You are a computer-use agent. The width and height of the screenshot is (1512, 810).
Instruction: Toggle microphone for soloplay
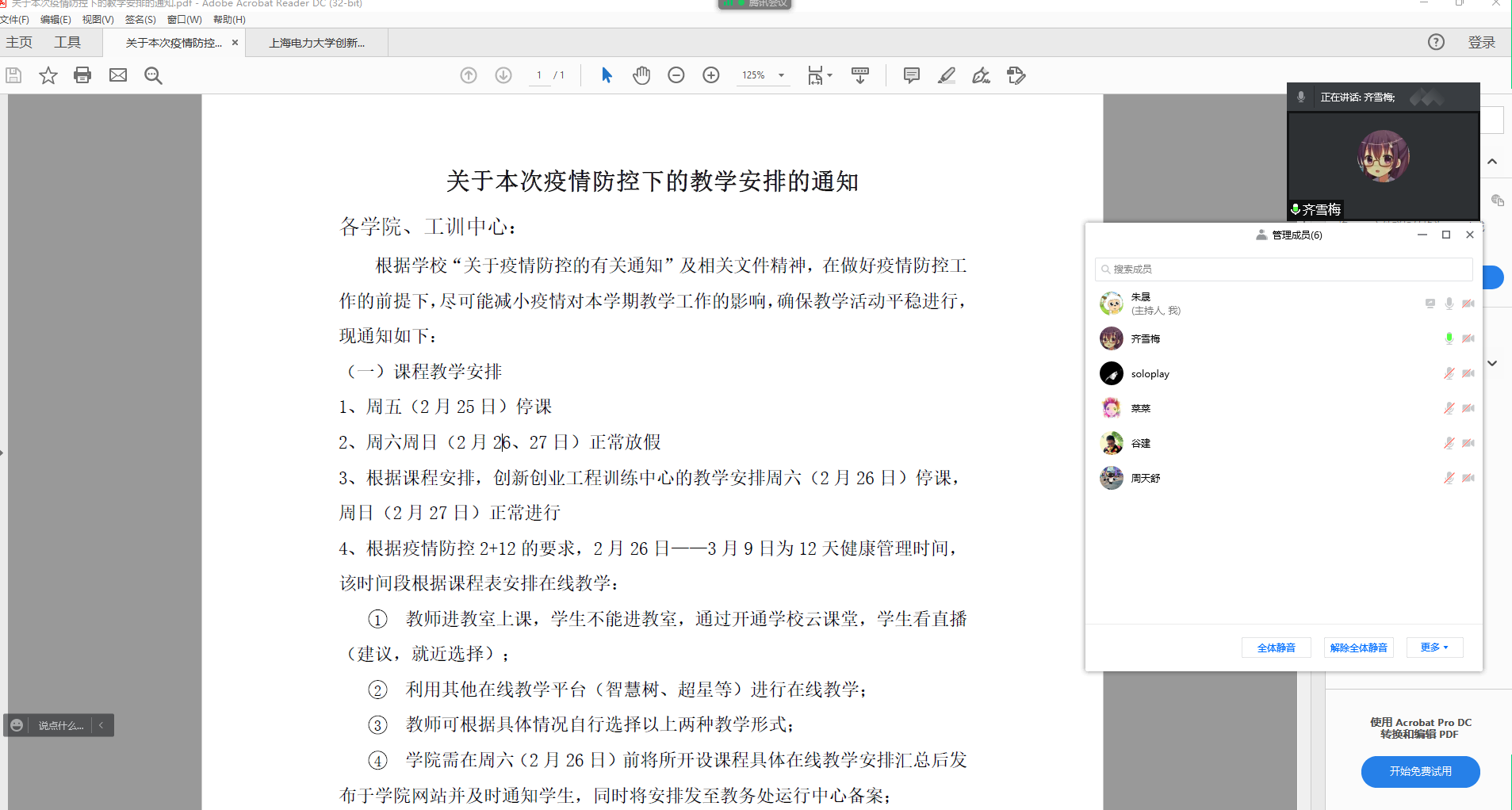pyautogui.click(x=1449, y=373)
